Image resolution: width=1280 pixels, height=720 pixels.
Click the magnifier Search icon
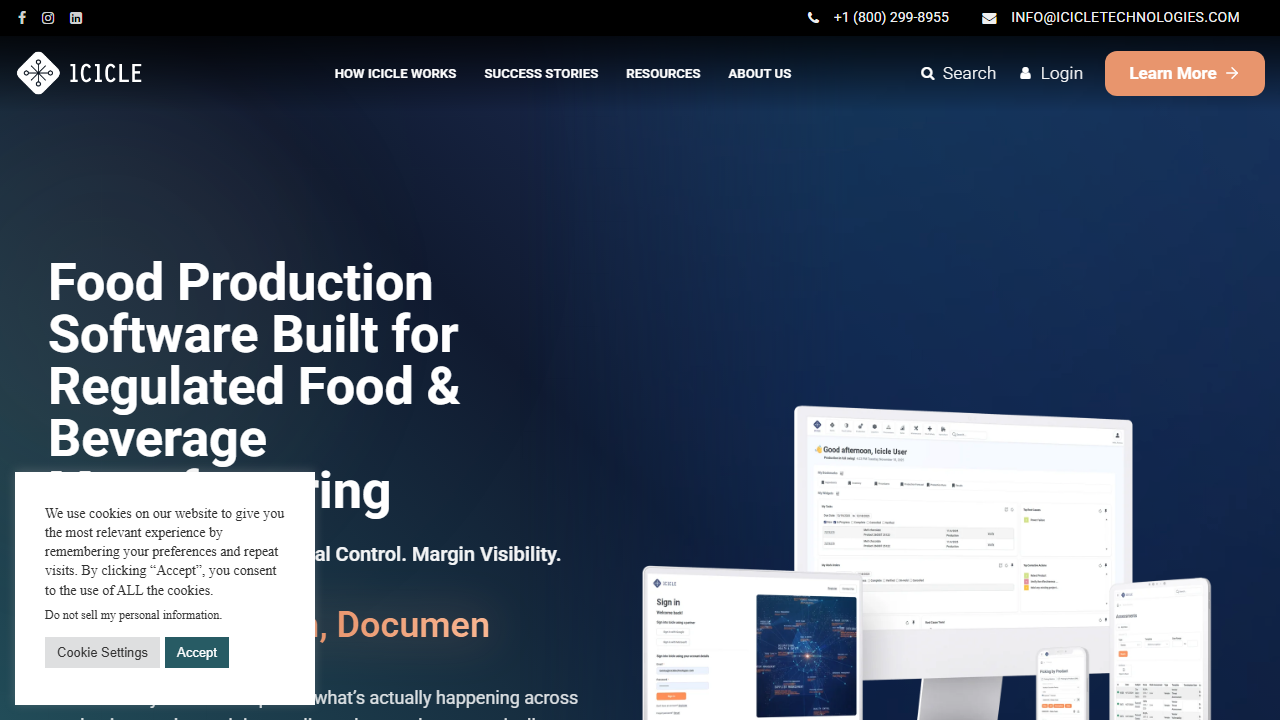928,74
